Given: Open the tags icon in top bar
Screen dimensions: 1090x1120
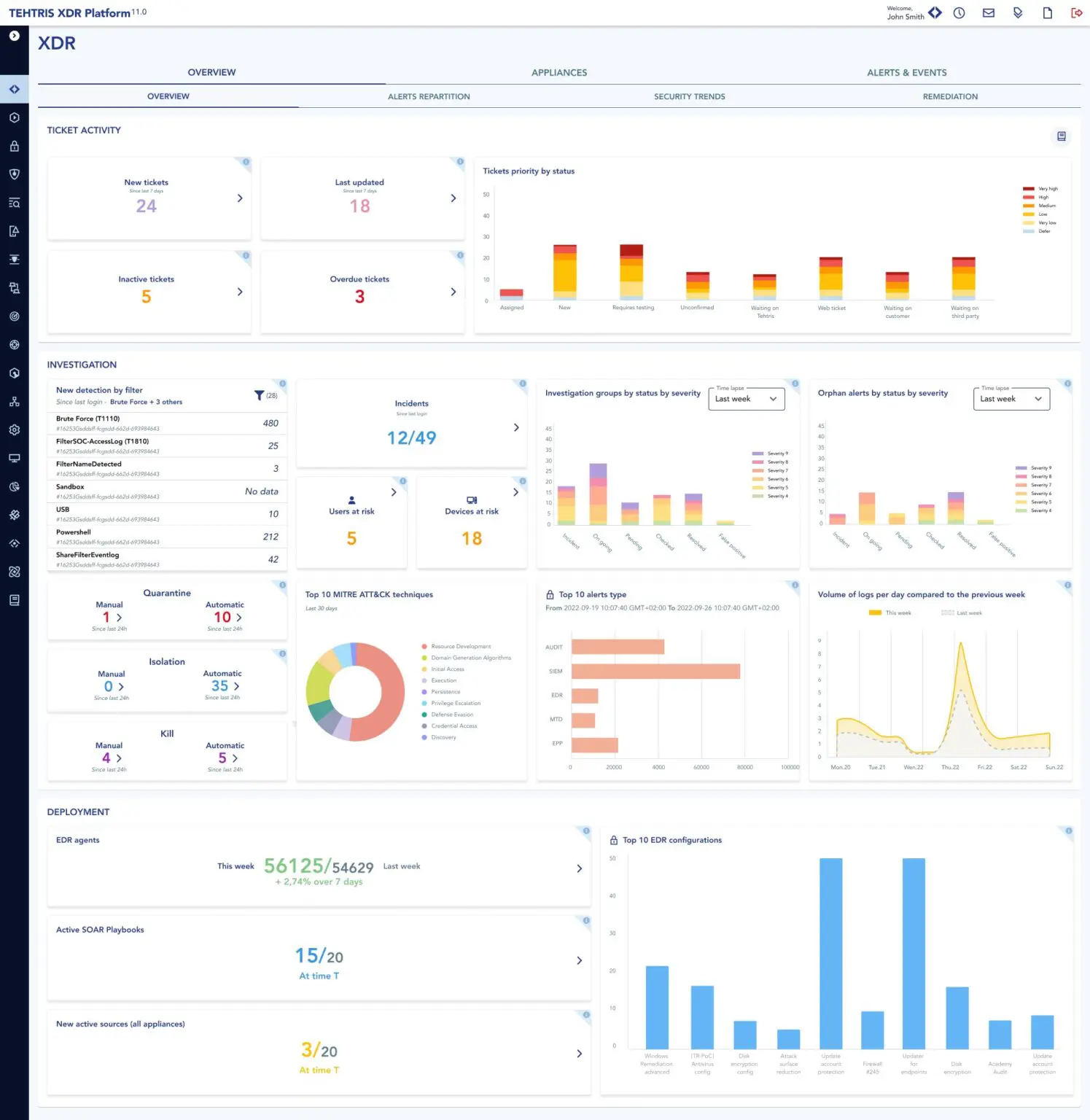Looking at the screenshot, I should tap(1018, 13).
